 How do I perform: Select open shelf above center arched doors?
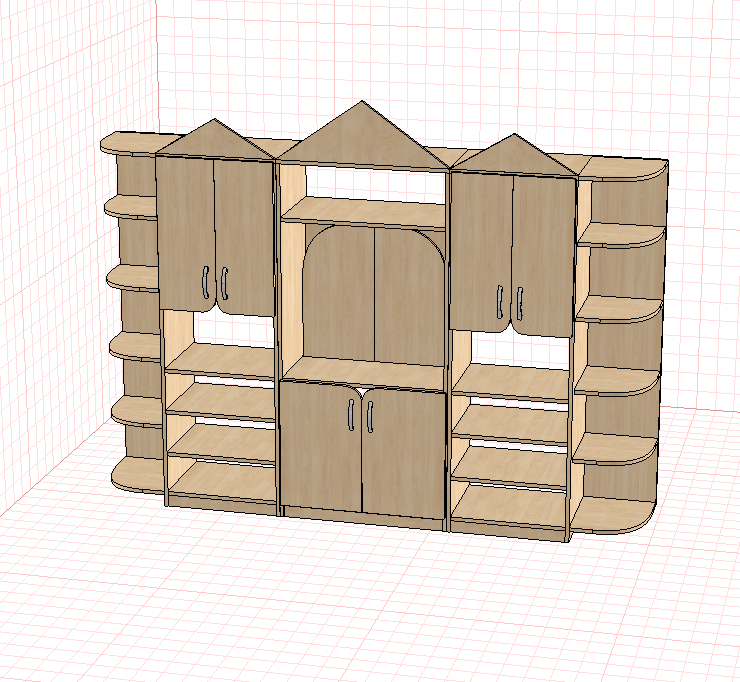(363, 212)
